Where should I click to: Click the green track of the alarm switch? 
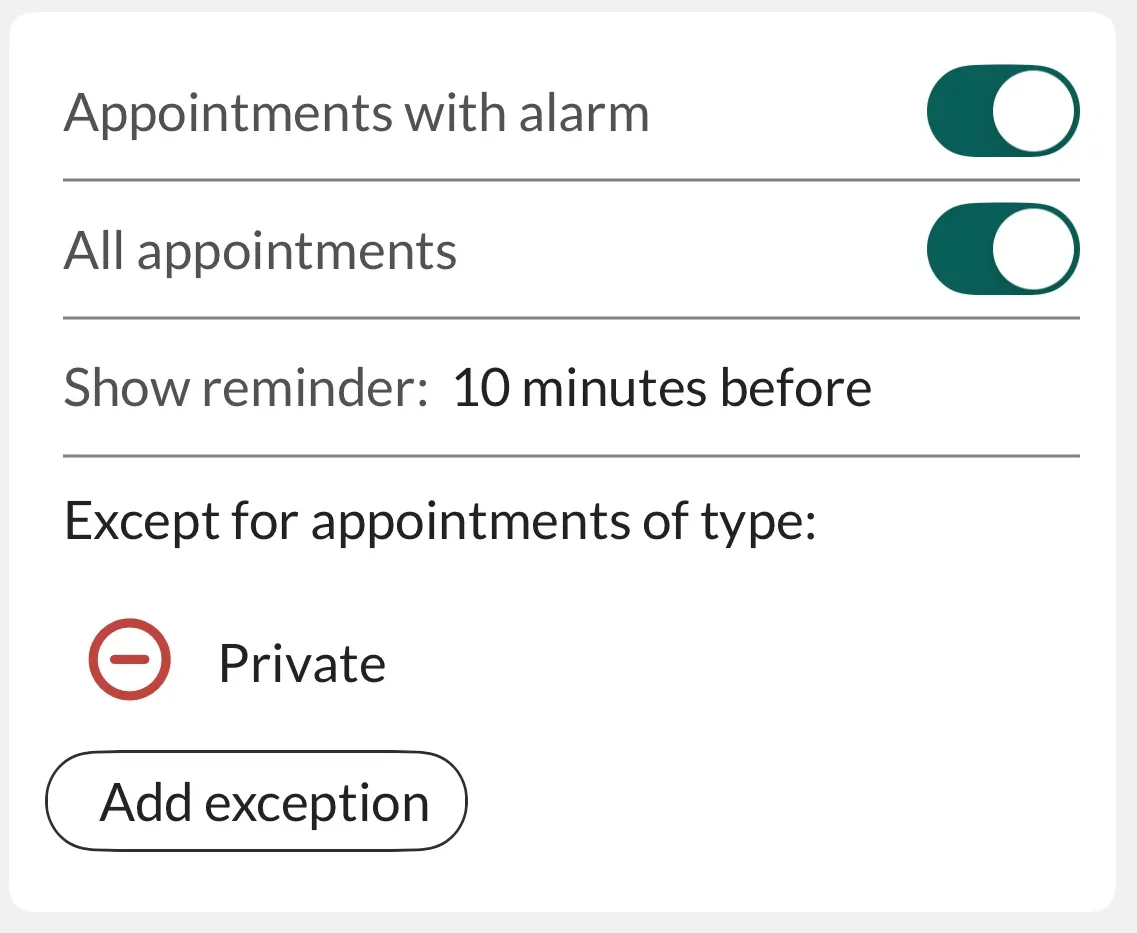pos(958,111)
